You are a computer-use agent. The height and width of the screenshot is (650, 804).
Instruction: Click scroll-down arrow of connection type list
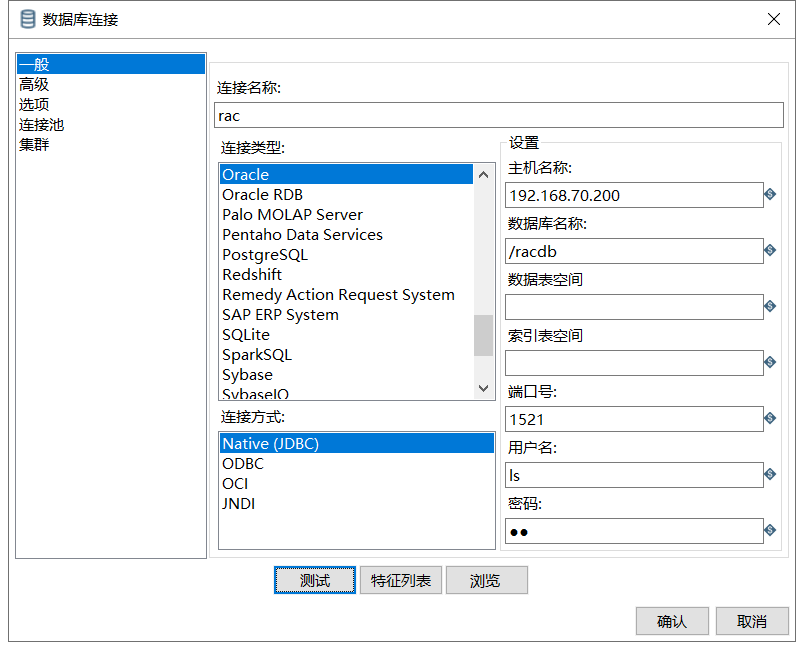coord(483,388)
